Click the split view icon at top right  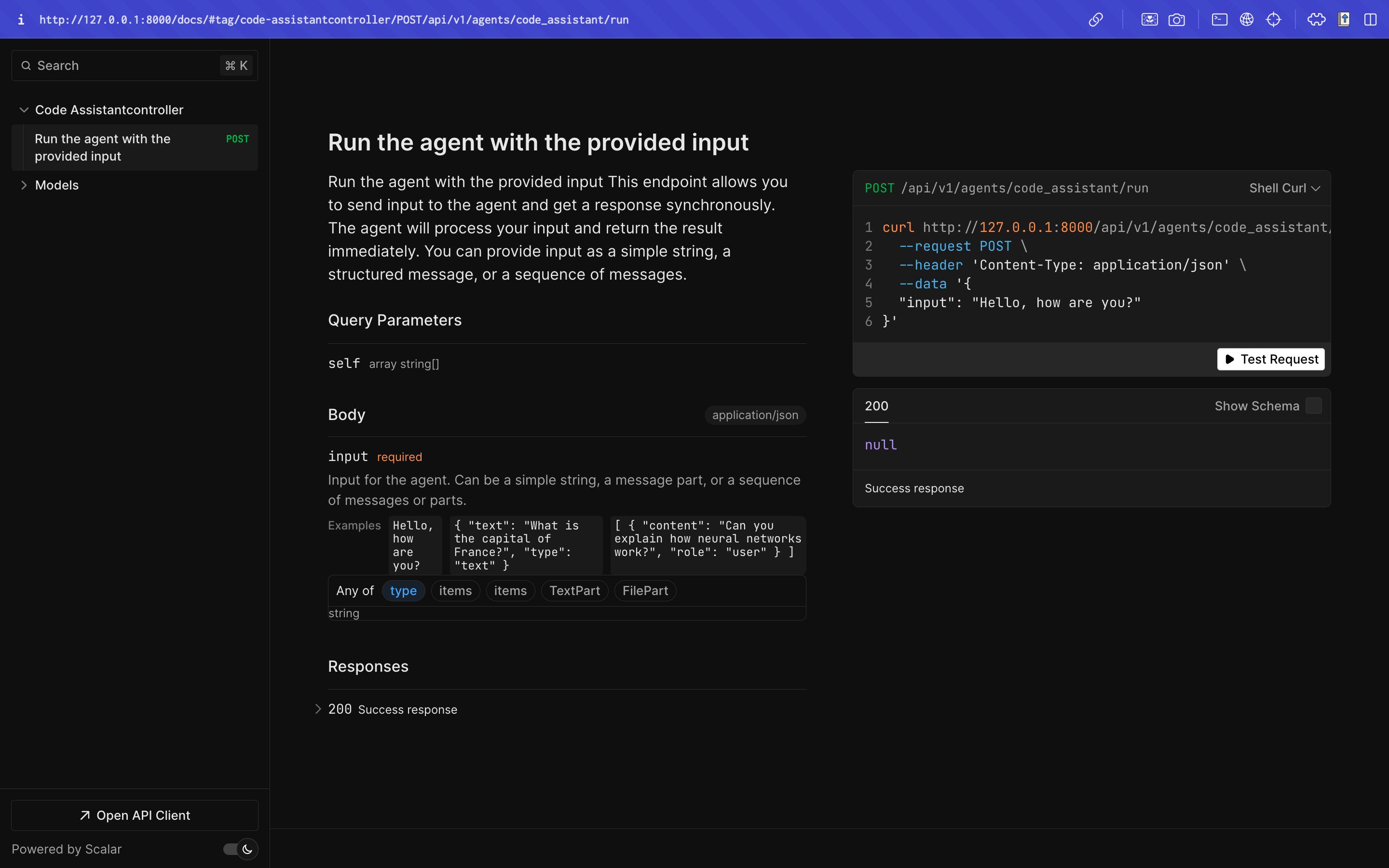pyautogui.click(x=1371, y=19)
